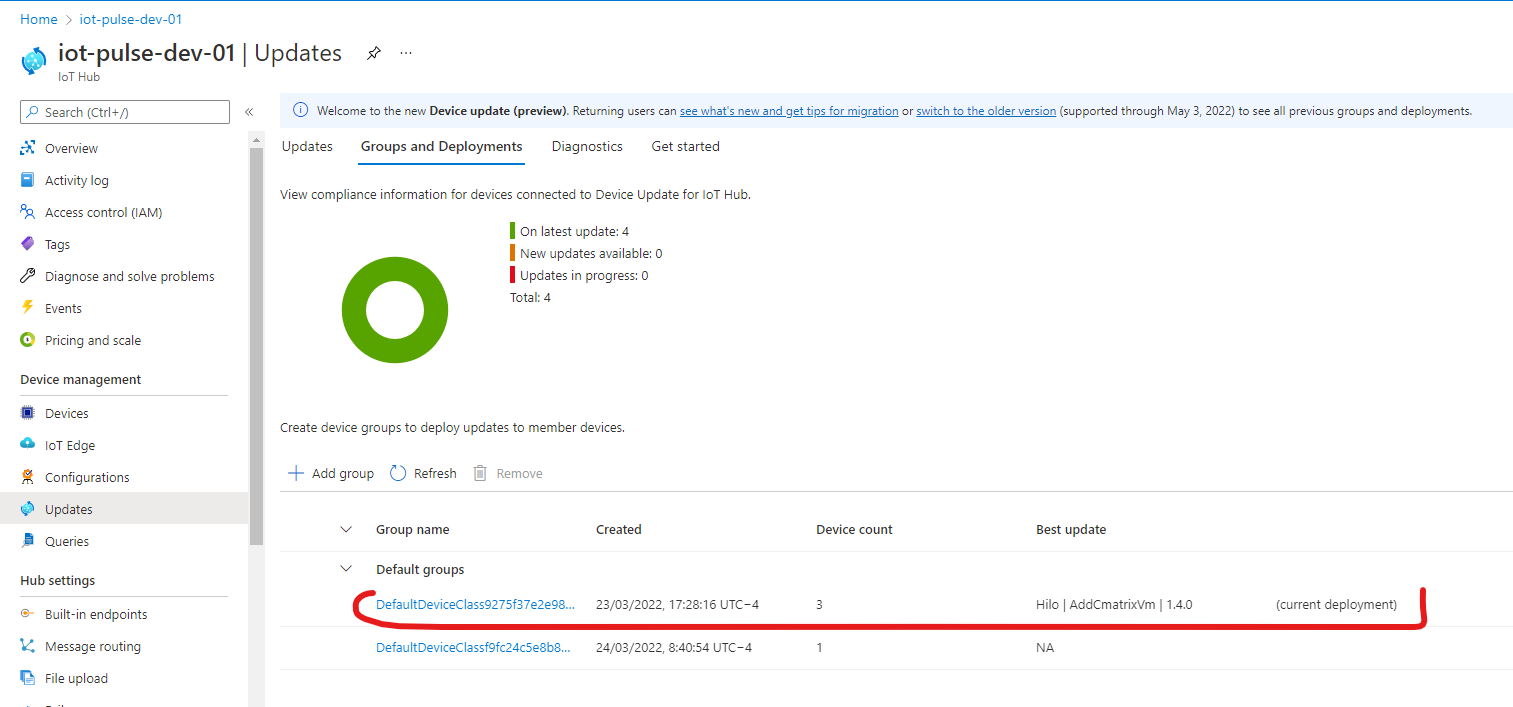1513x707 pixels.
Task: Open the File upload settings
Action: pos(75,677)
